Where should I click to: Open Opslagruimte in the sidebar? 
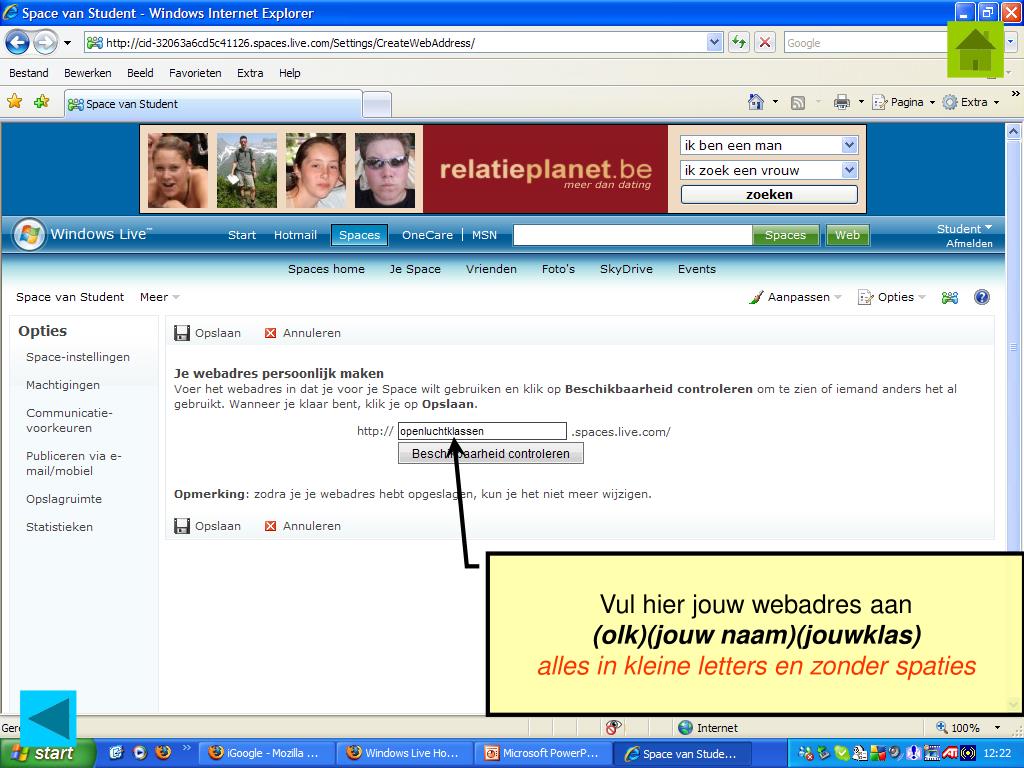64,499
